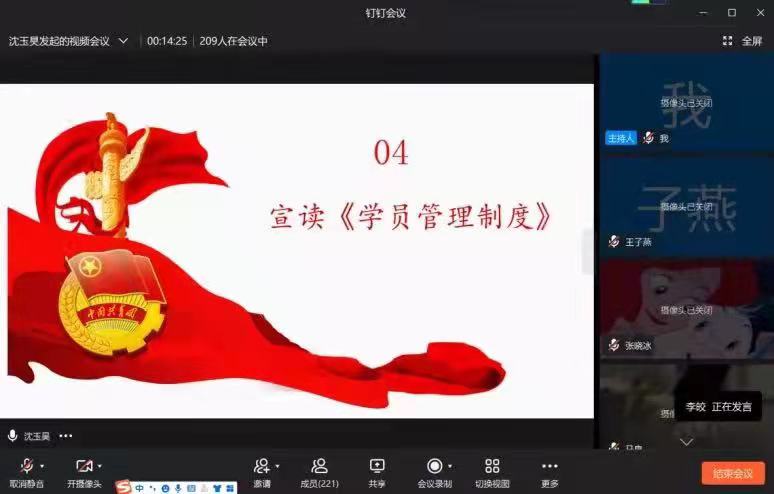Screen dimensions: 774x494
Task: Open microphone options arrow beside 取消静音
Action: click(42, 466)
